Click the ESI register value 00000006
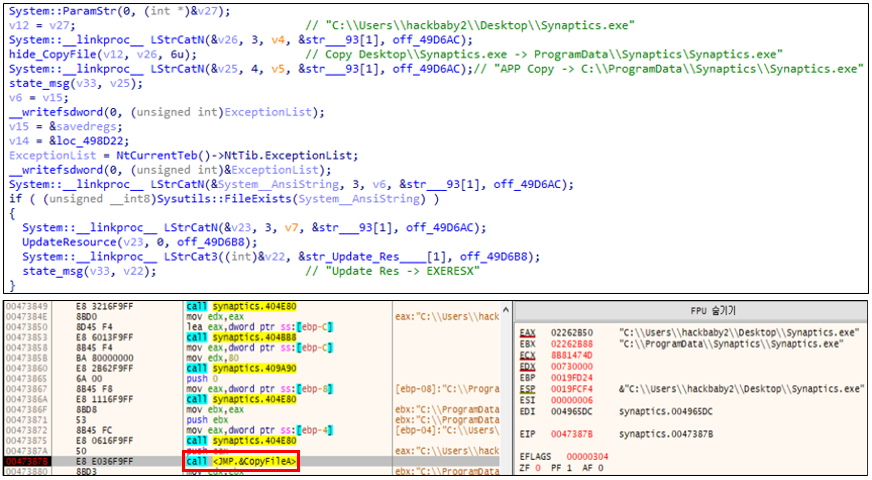This screenshot has height=480, width=872. click(x=572, y=400)
